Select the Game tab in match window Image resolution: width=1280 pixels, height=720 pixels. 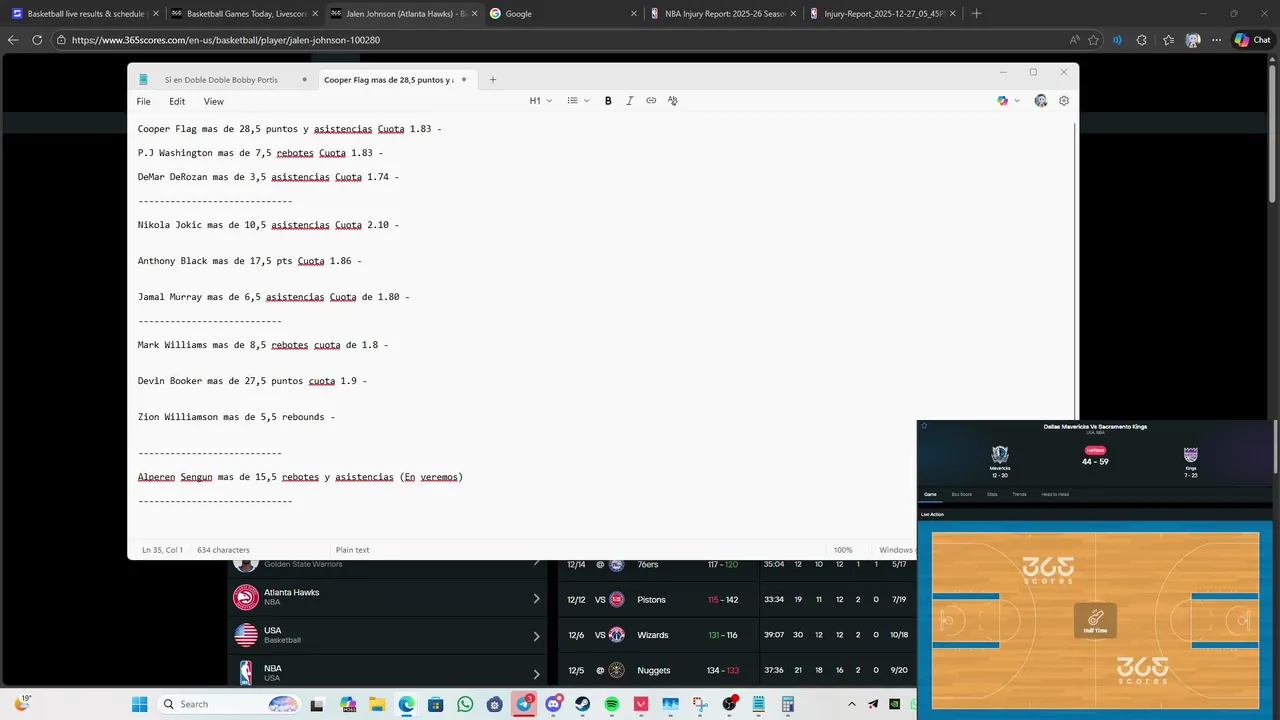coord(930,494)
